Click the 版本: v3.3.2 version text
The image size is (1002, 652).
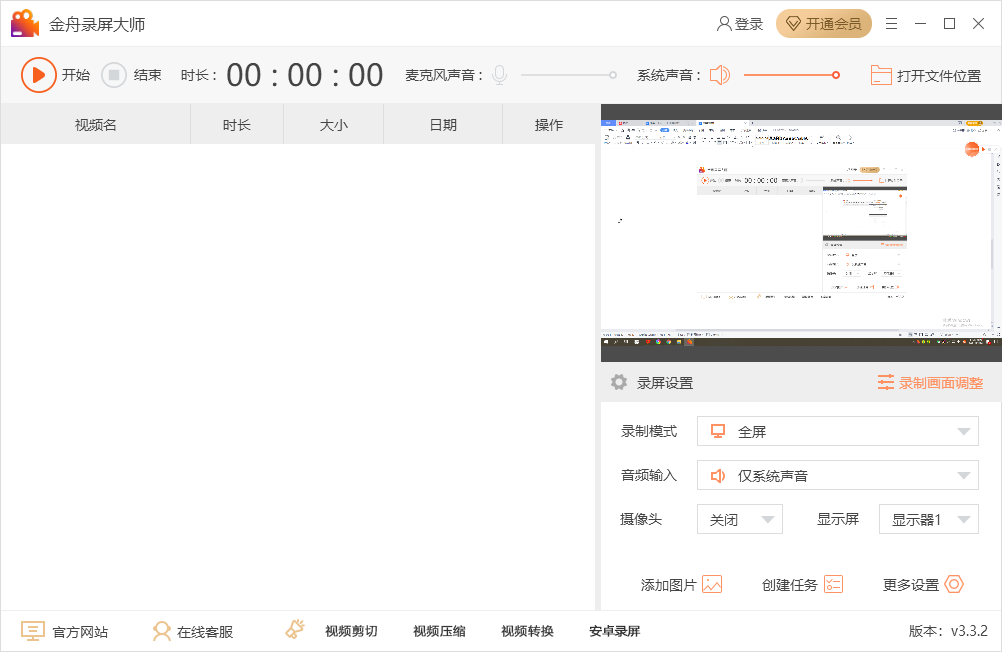click(948, 631)
